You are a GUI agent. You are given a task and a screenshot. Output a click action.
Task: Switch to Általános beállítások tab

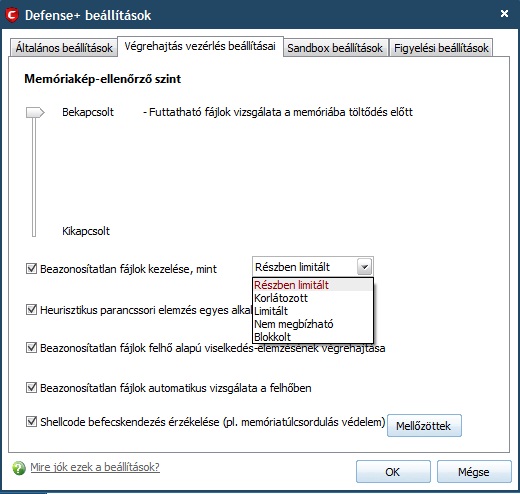(x=64, y=48)
